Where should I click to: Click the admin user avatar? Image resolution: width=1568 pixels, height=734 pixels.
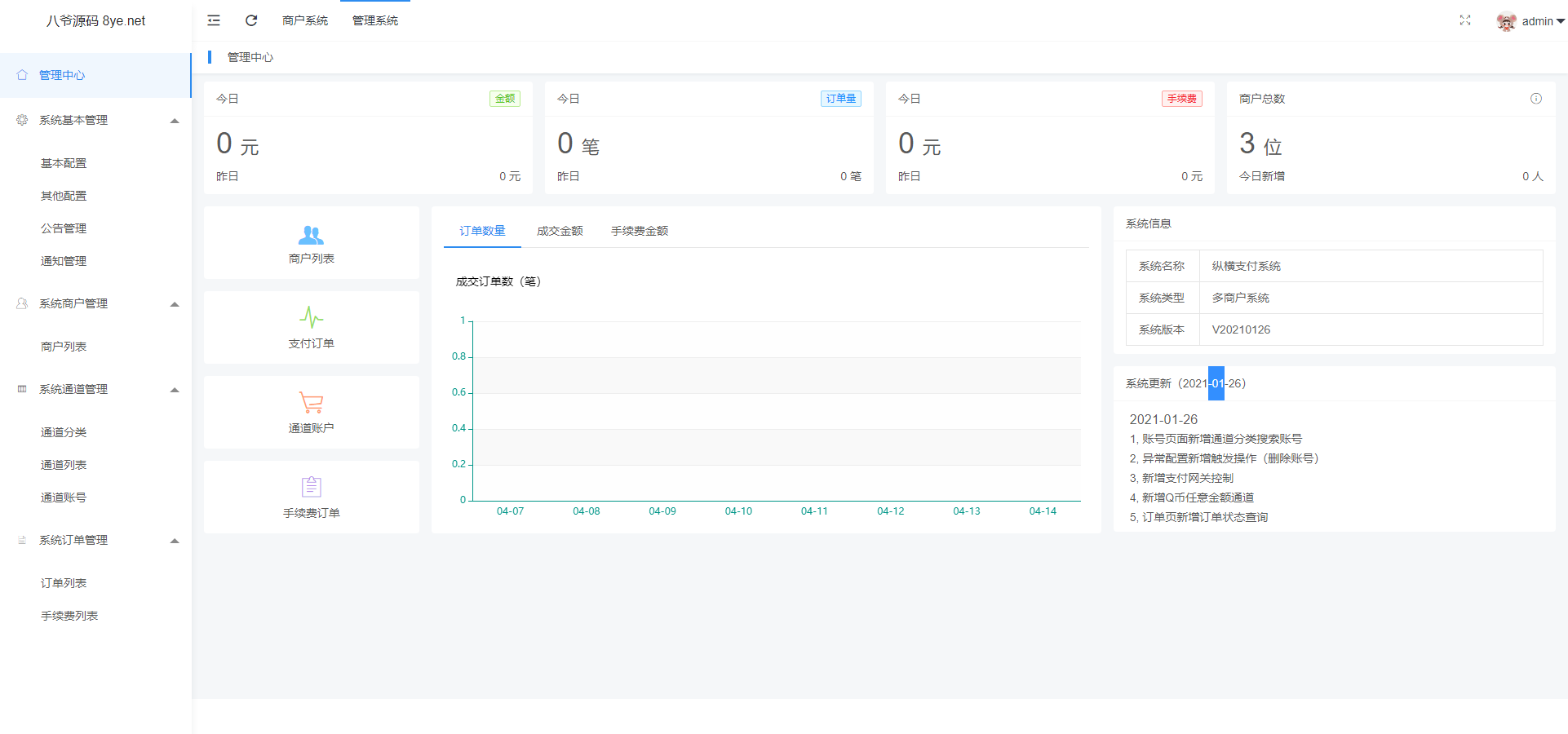(x=1506, y=21)
